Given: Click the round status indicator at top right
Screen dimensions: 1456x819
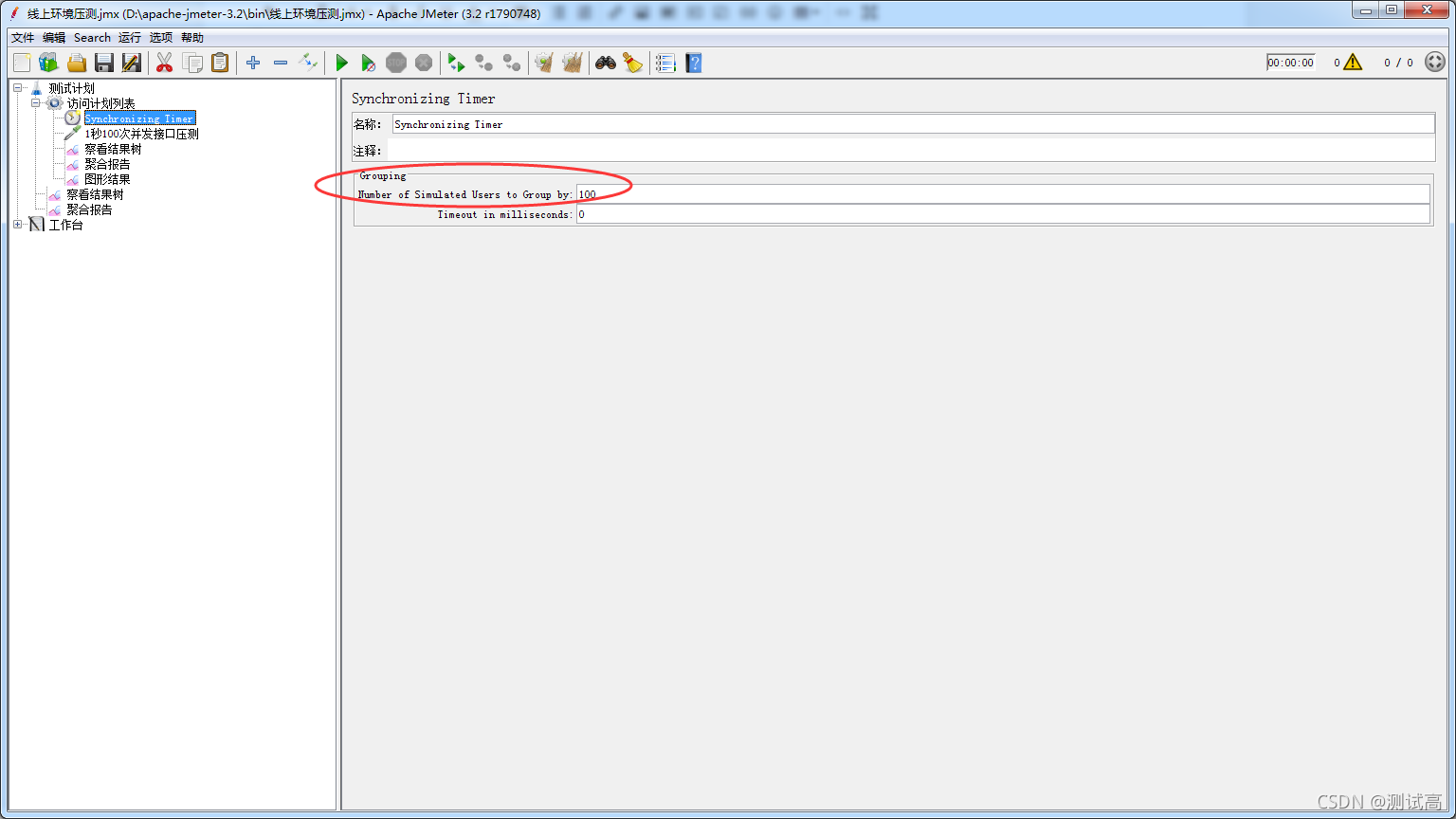Looking at the screenshot, I should (1435, 63).
